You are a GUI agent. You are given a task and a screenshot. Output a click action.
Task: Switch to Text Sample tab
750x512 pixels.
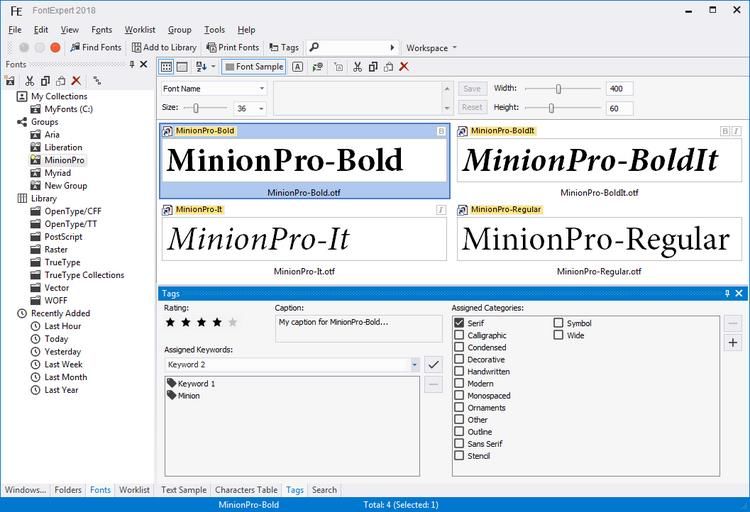click(184, 490)
